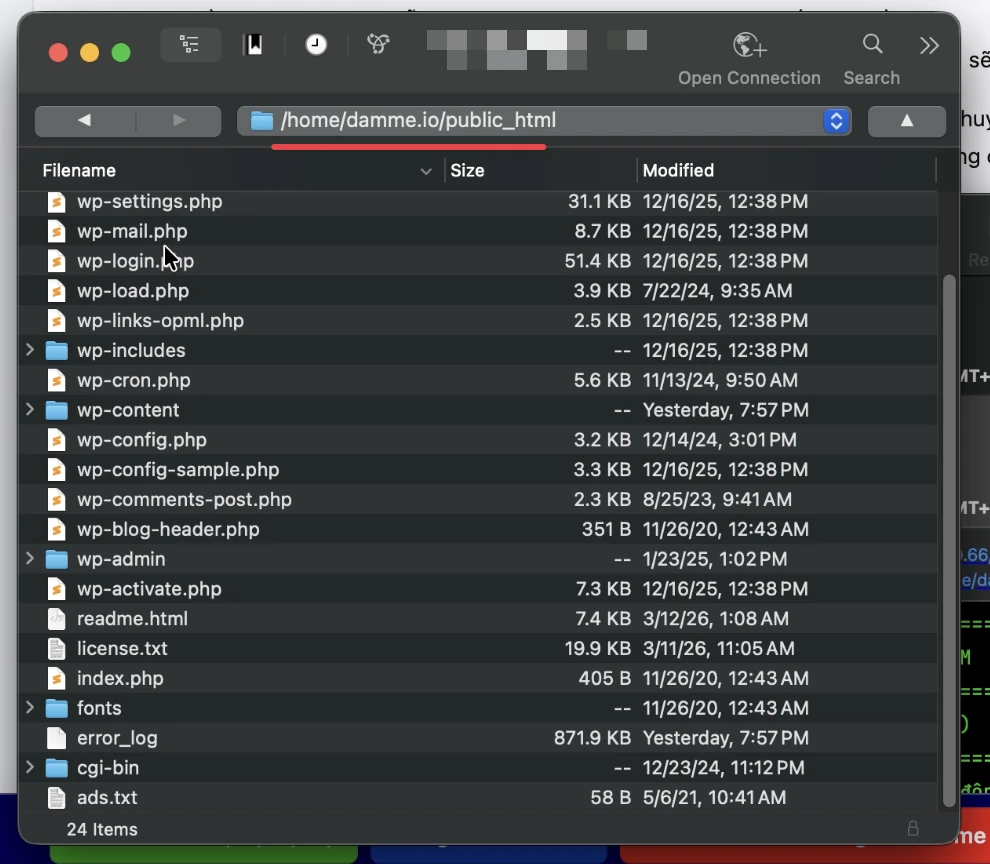Click readme.html file icon
Screen dimensions: 990x864
(x=56, y=618)
